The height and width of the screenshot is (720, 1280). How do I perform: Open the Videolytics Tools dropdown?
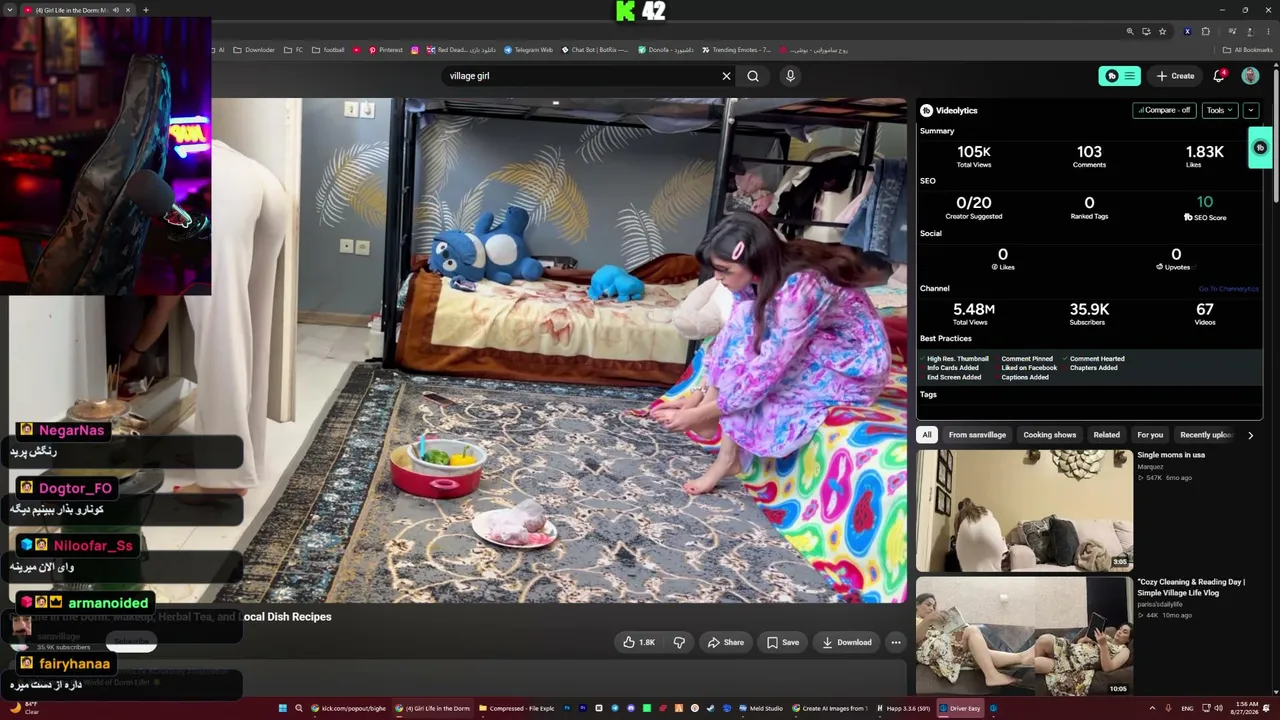1219,110
